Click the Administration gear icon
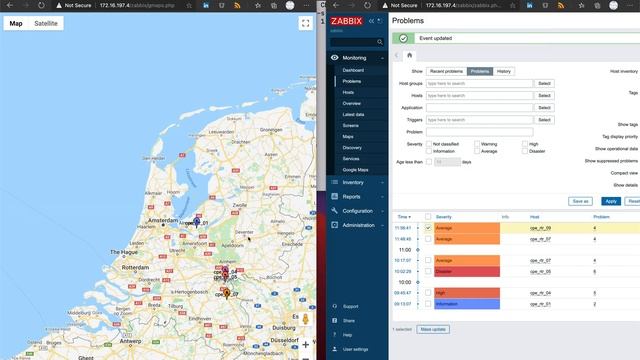 (x=335, y=225)
